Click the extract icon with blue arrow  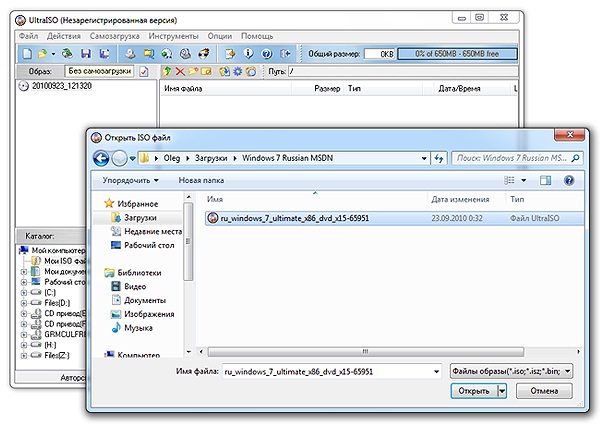[224, 71]
